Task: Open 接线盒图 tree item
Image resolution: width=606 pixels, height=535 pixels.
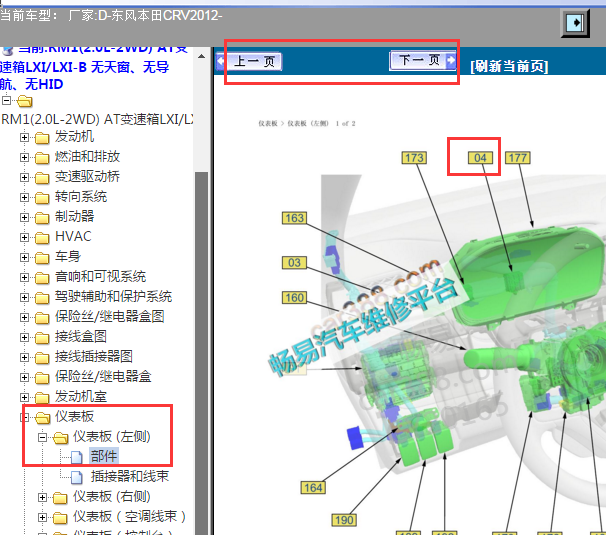Action: tap(80, 337)
